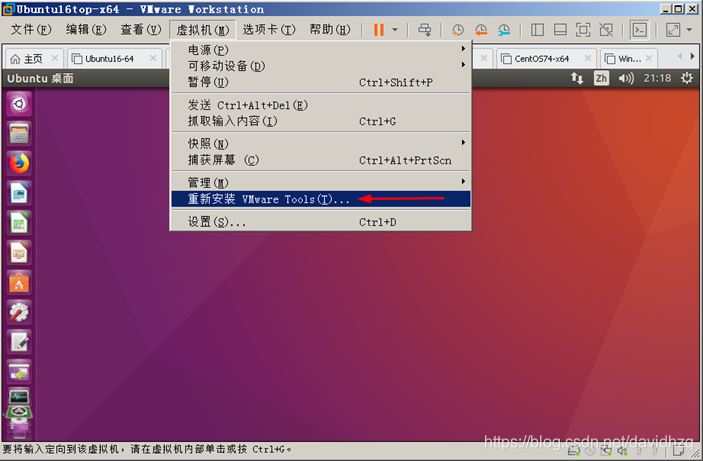Open 设置(S)... from the menu
Image resolution: width=703 pixels, height=461 pixels.
click(321, 222)
